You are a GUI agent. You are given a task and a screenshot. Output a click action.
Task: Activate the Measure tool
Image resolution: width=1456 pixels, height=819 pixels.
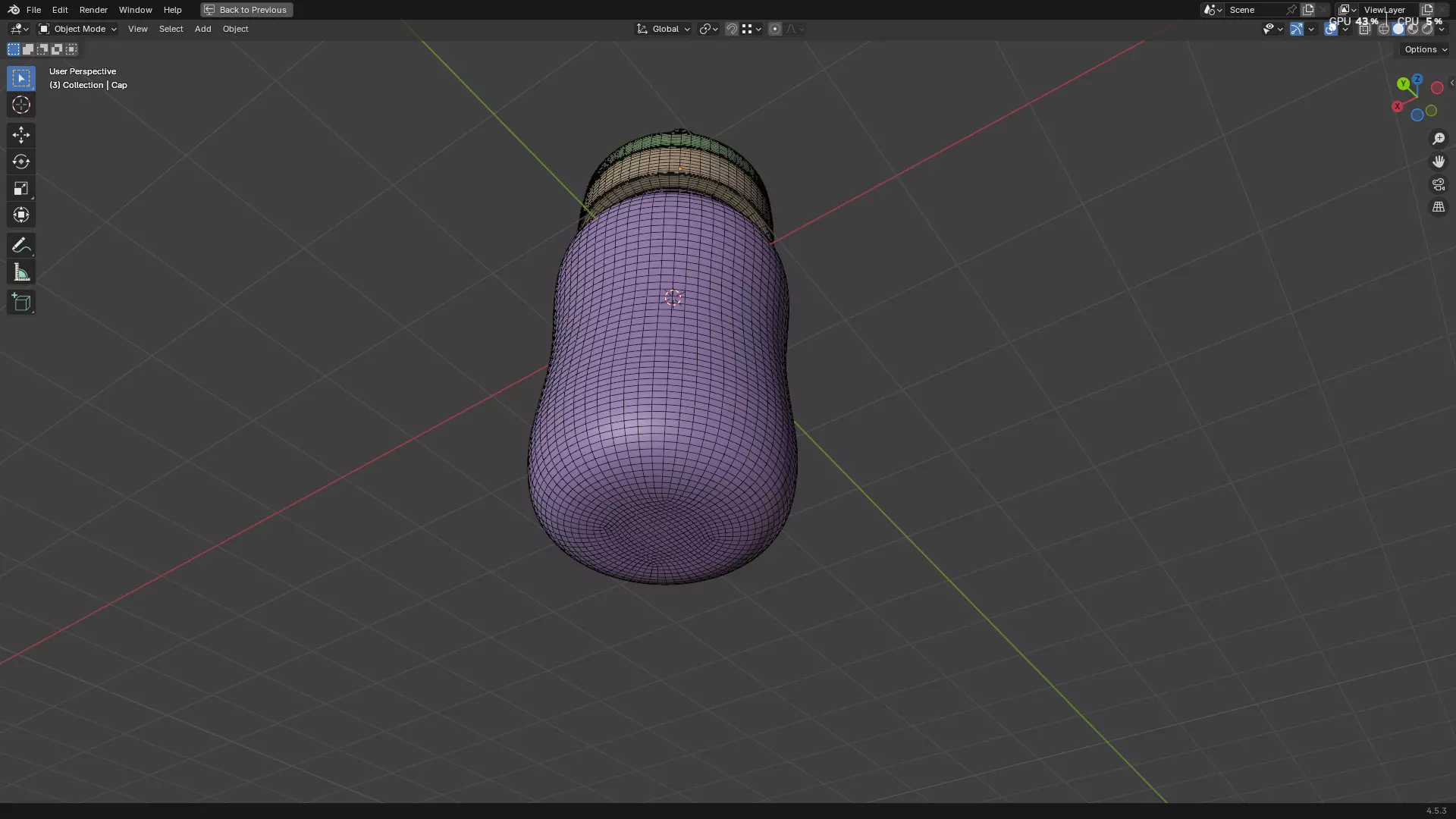21,272
